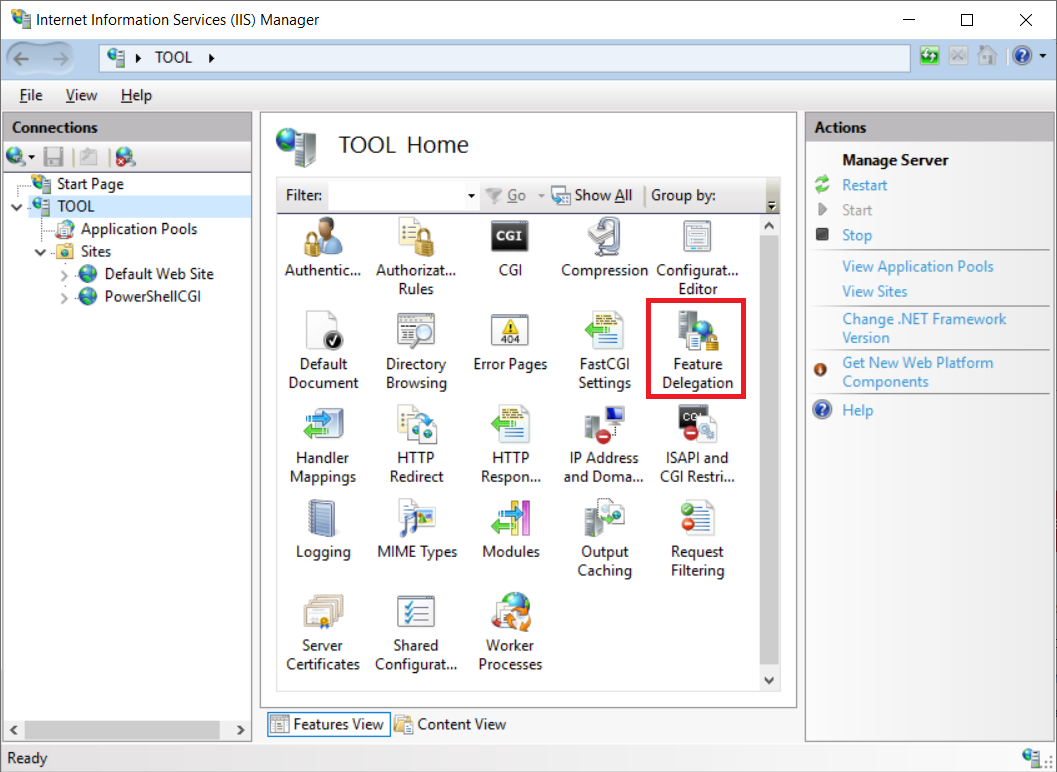
Task: Open Feature Delegation icon
Action: tap(697, 350)
